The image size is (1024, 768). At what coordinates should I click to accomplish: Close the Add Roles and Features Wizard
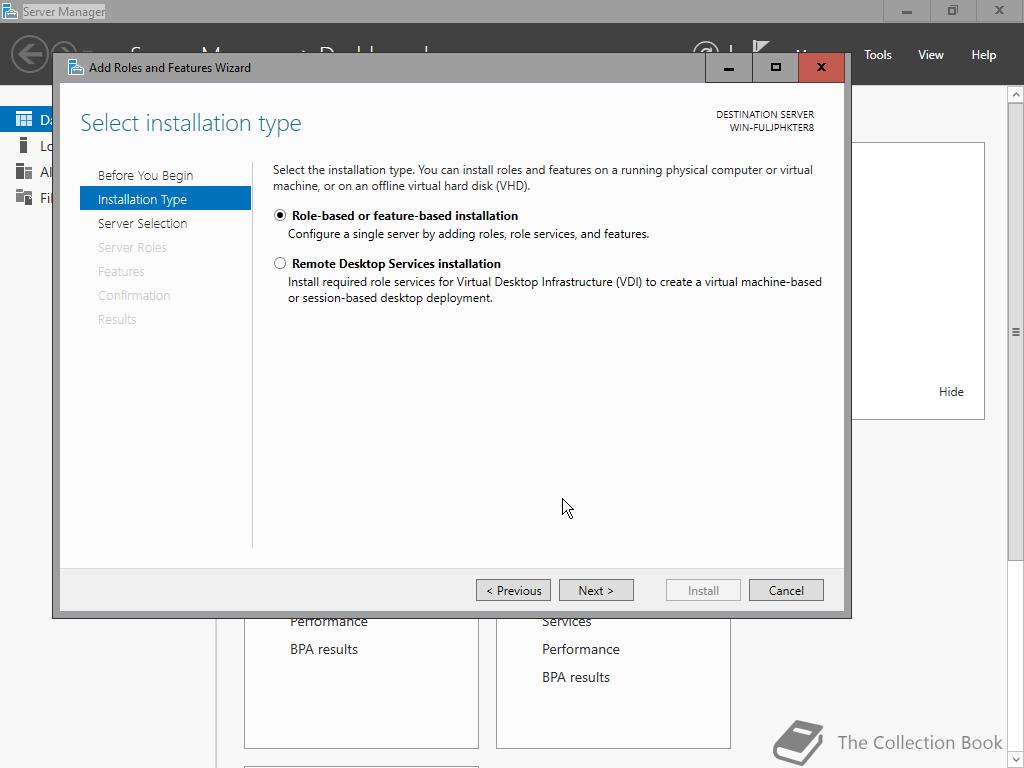pyautogui.click(x=821, y=68)
